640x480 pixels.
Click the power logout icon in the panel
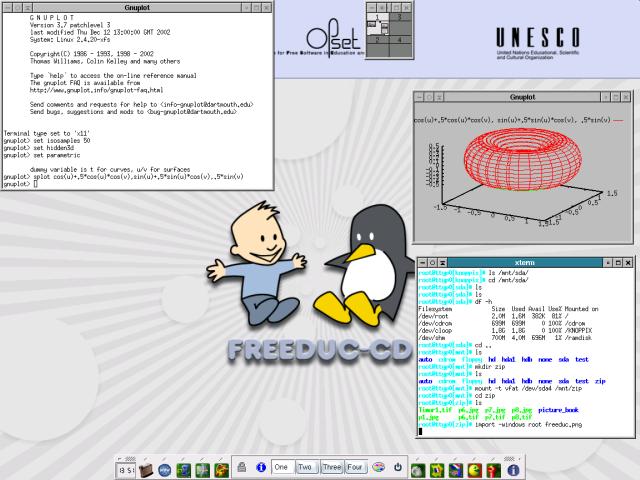(398, 467)
